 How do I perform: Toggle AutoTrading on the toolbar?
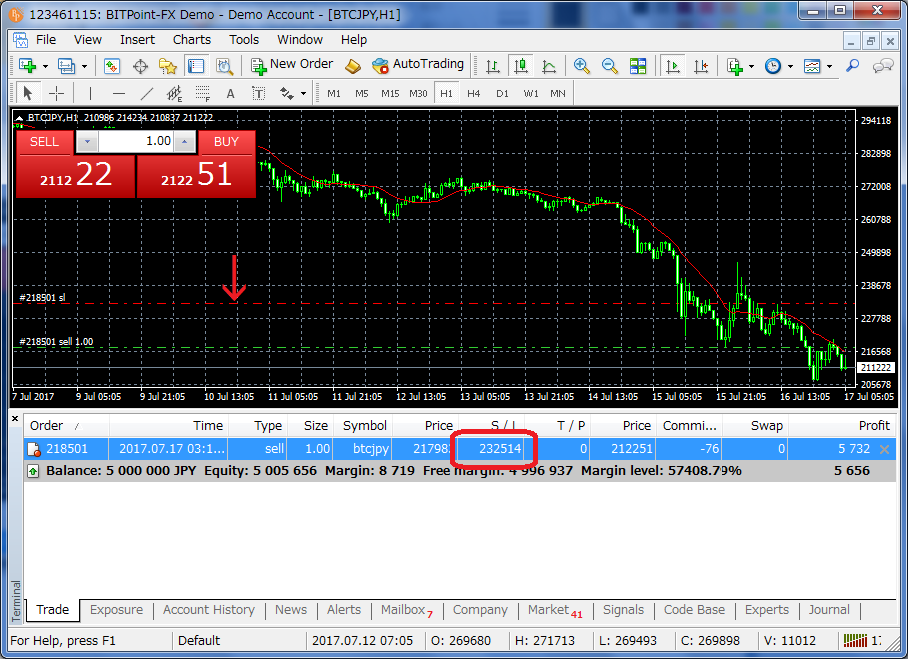tap(418, 65)
